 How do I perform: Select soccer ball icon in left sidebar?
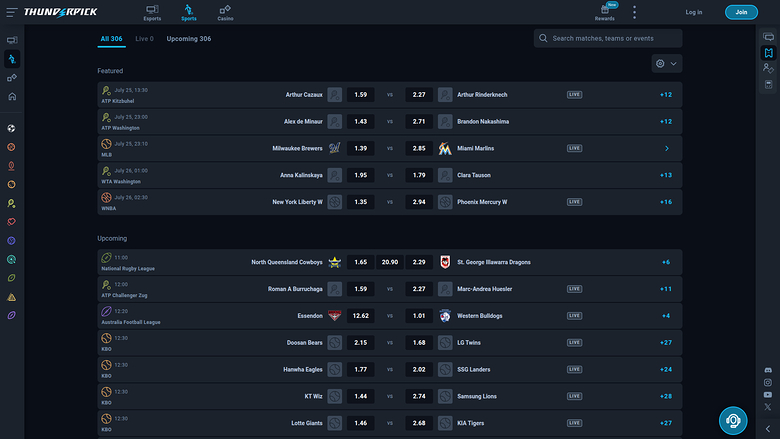pyautogui.click(x=11, y=128)
